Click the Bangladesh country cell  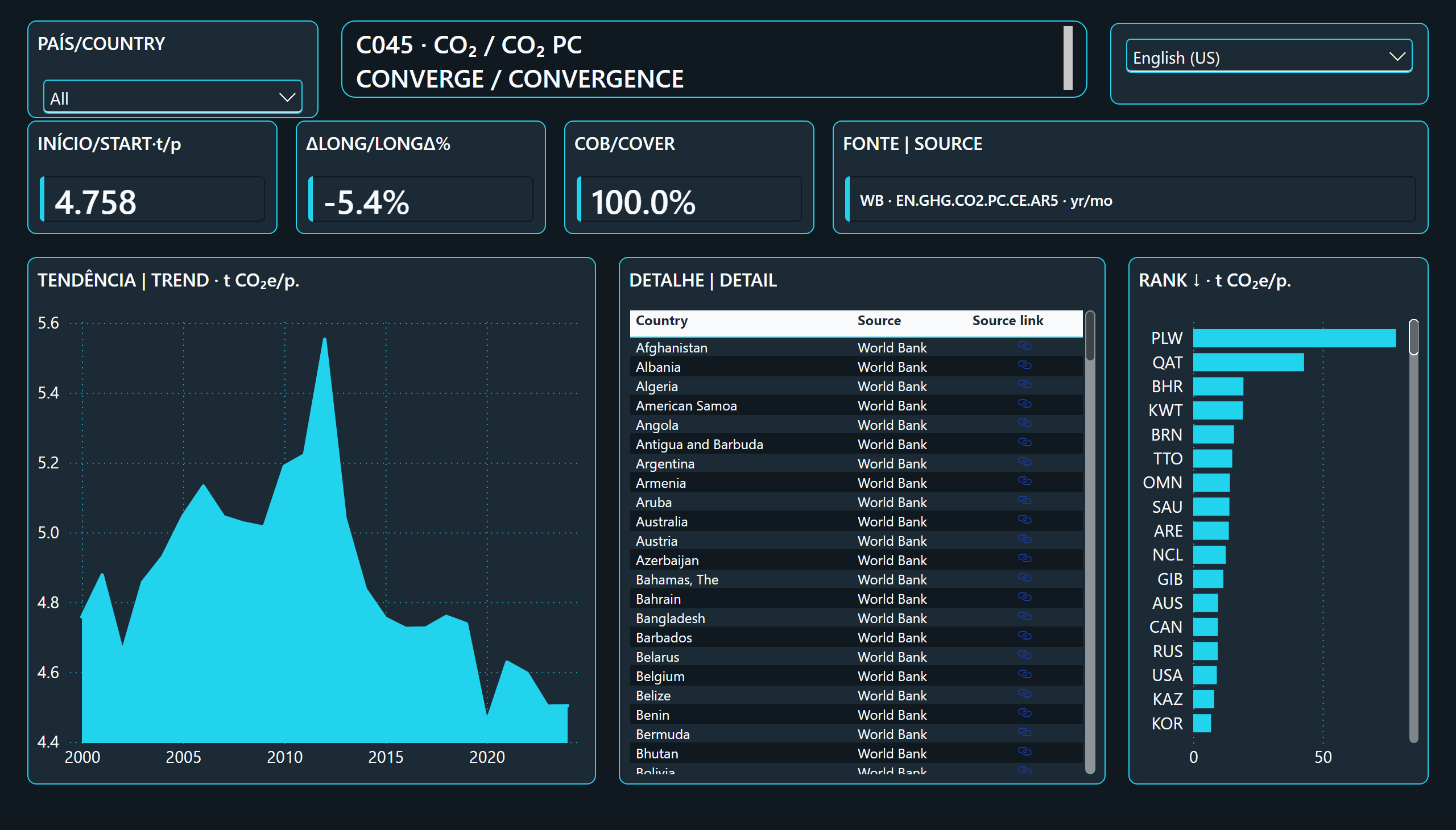coord(670,619)
